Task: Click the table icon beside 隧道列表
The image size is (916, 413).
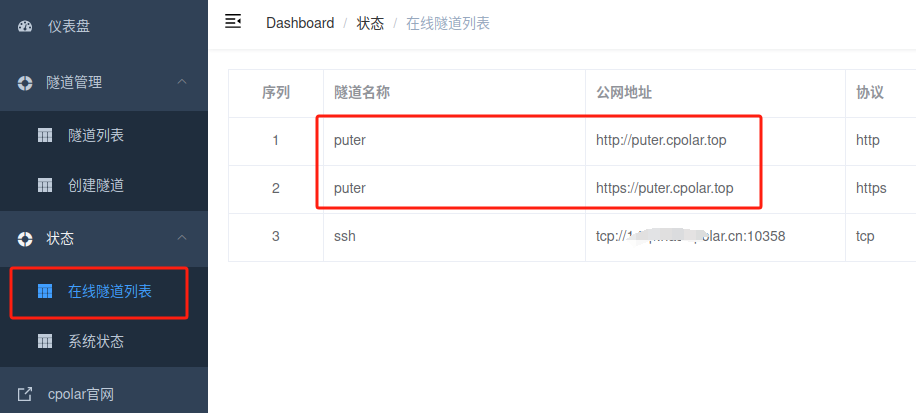Action: click(45, 136)
